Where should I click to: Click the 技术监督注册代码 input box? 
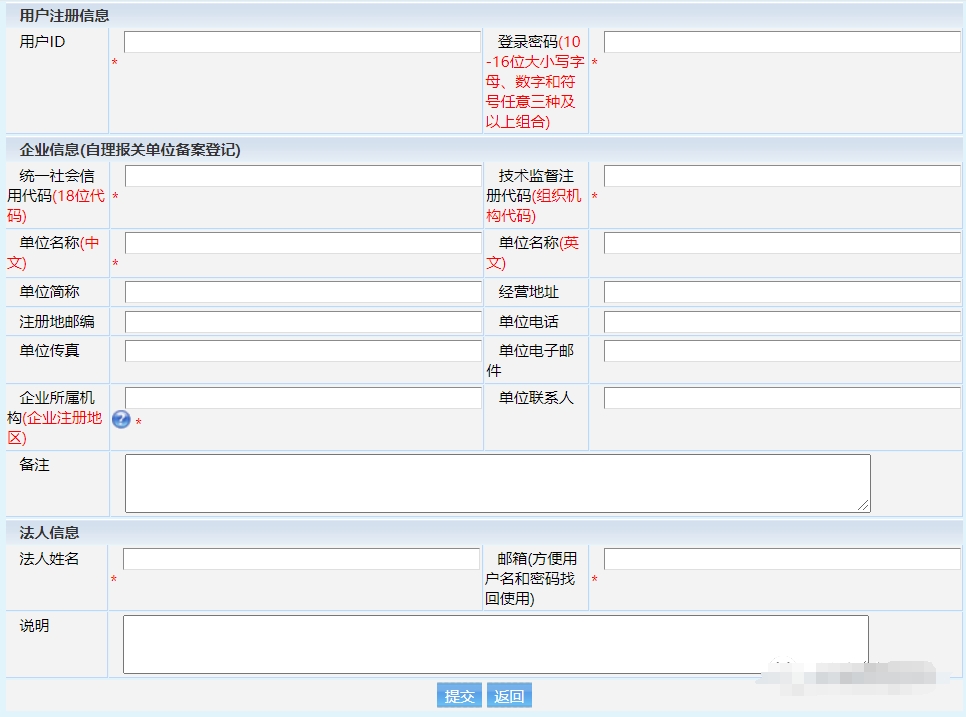click(x=781, y=176)
